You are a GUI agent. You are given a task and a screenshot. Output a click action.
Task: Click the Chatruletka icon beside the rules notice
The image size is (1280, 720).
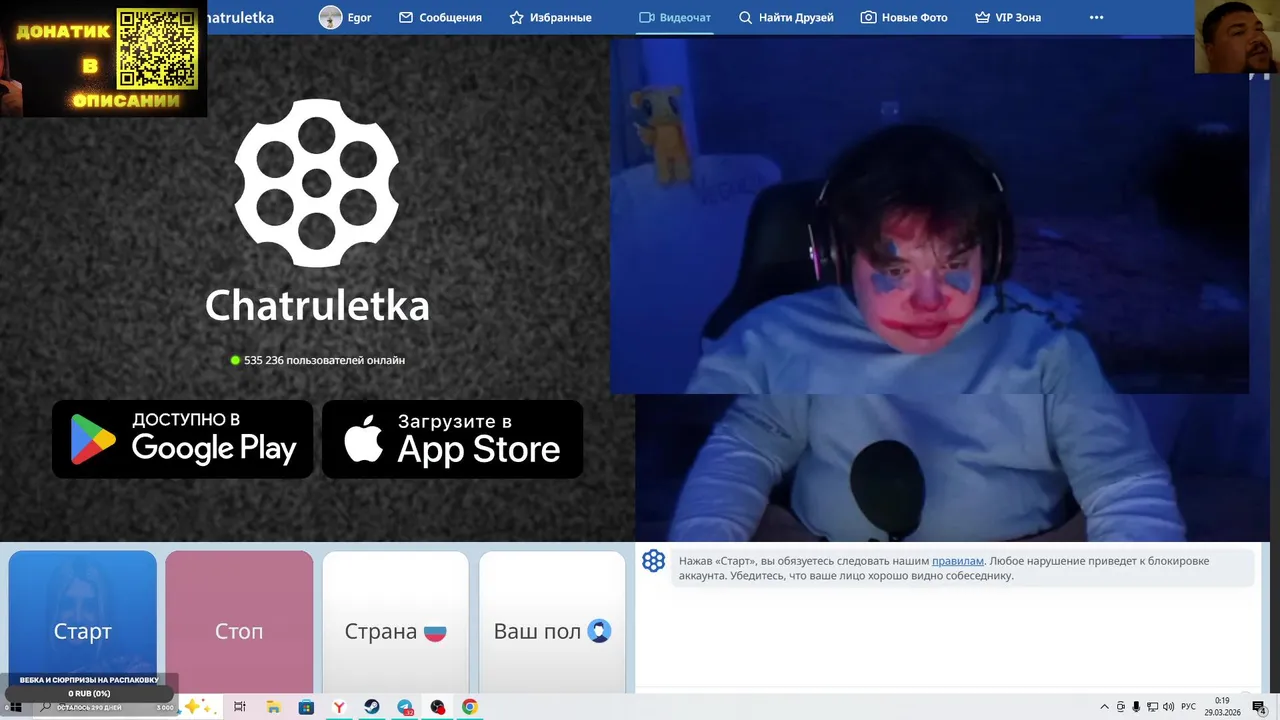coord(653,561)
